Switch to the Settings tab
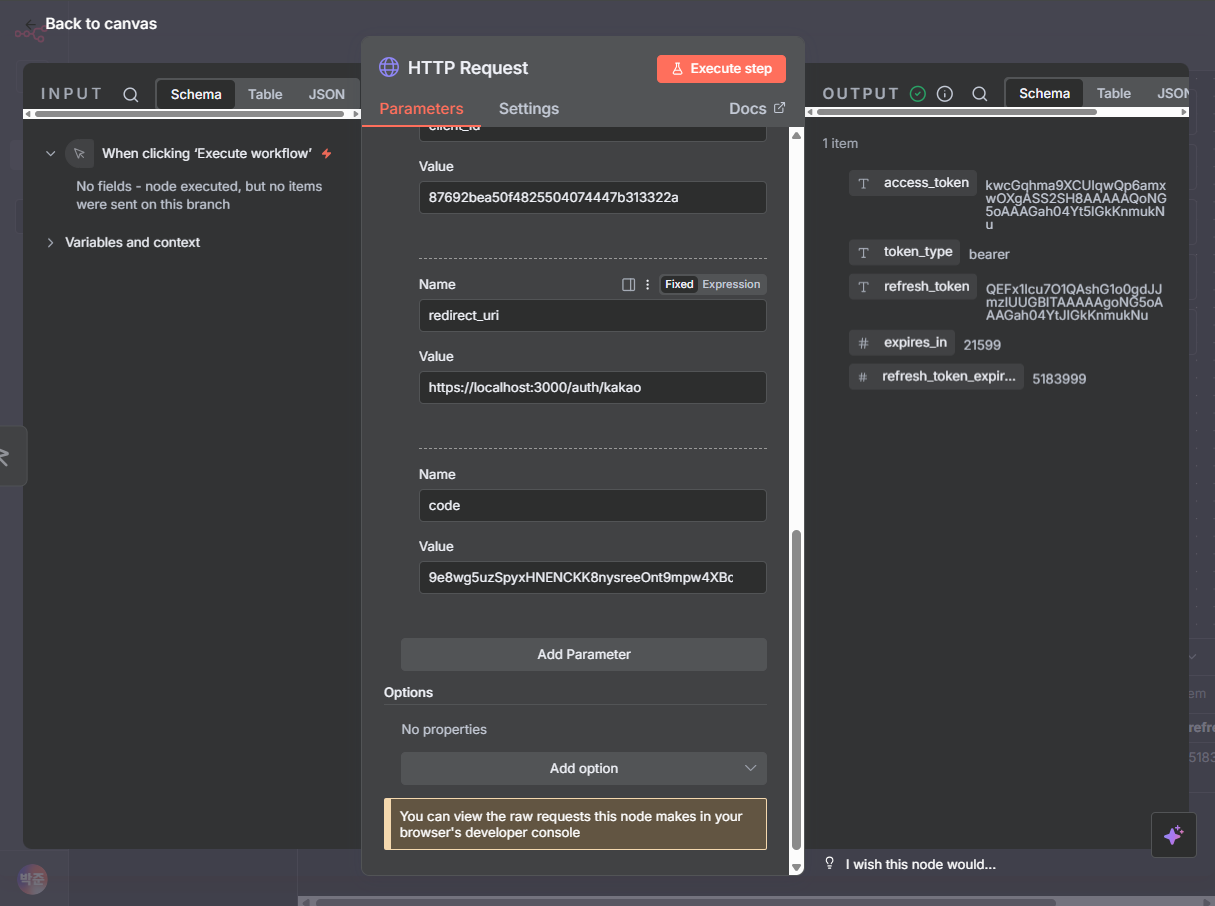The width and height of the screenshot is (1215, 906). point(528,109)
